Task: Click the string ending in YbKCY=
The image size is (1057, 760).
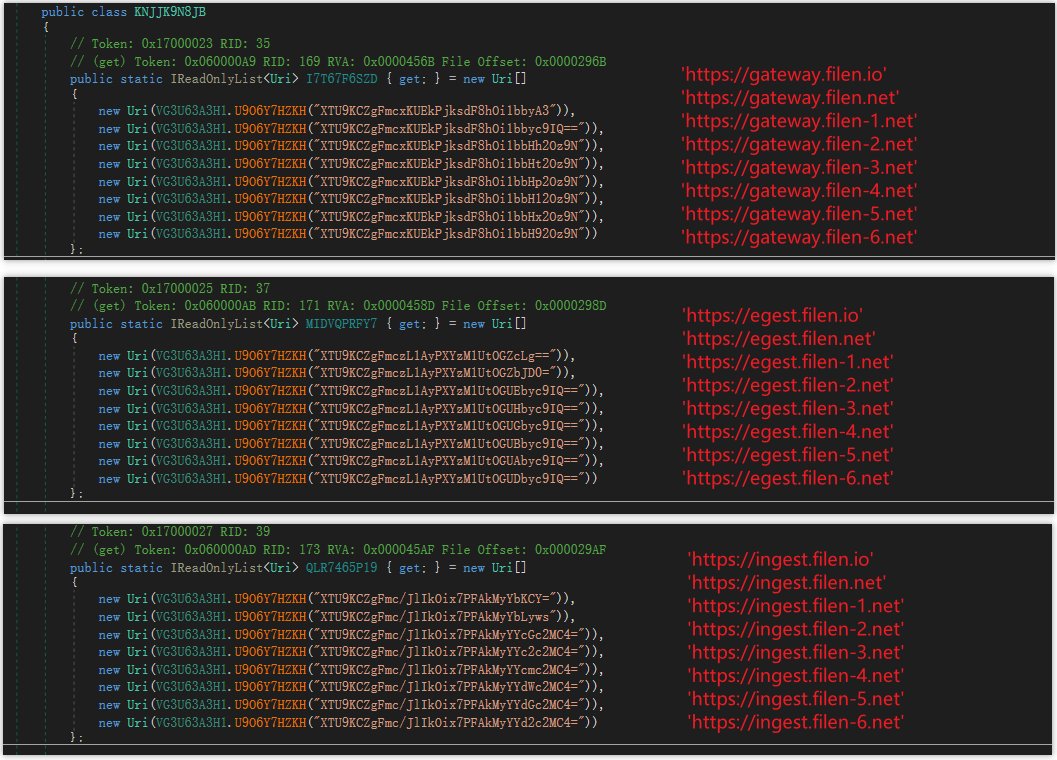Action: 435,599
